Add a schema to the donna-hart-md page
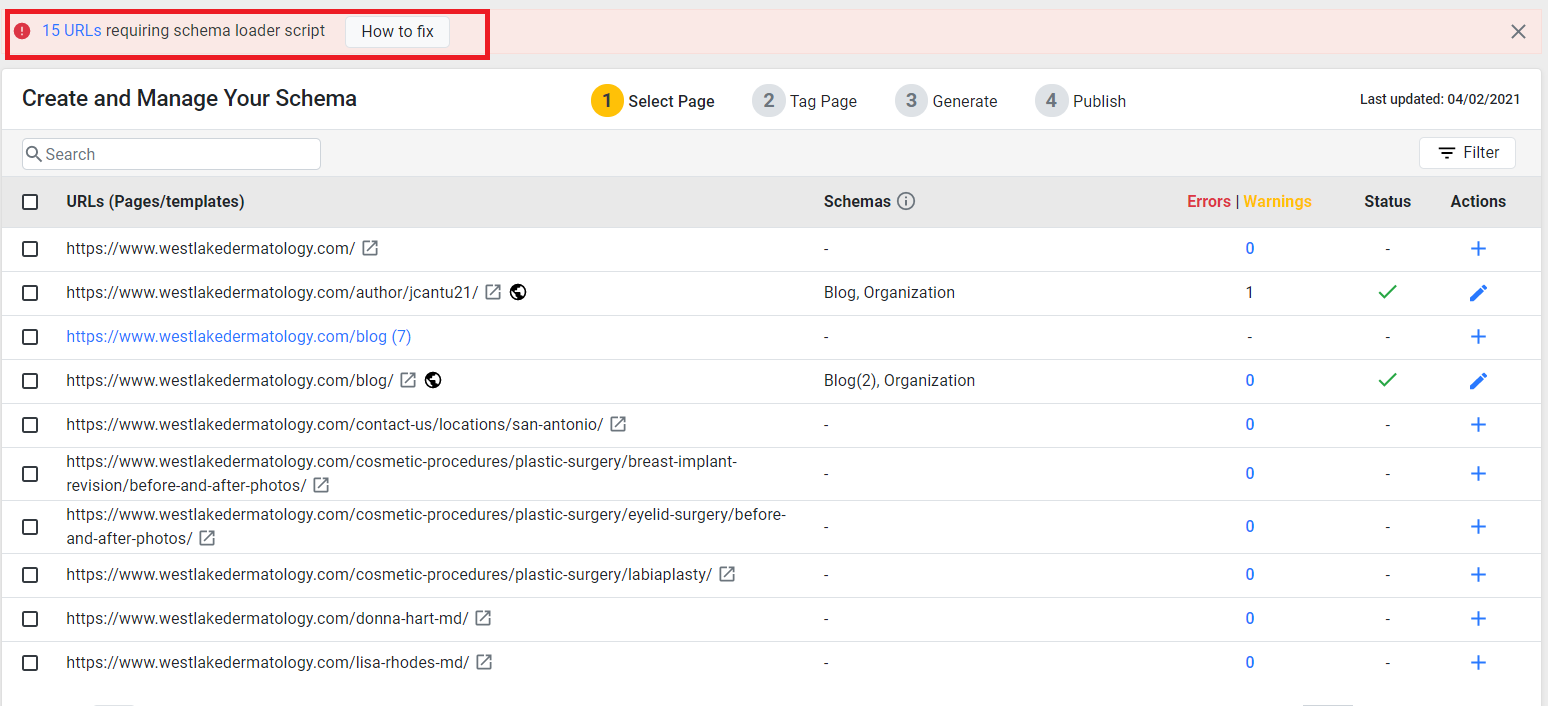 pyautogui.click(x=1478, y=618)
